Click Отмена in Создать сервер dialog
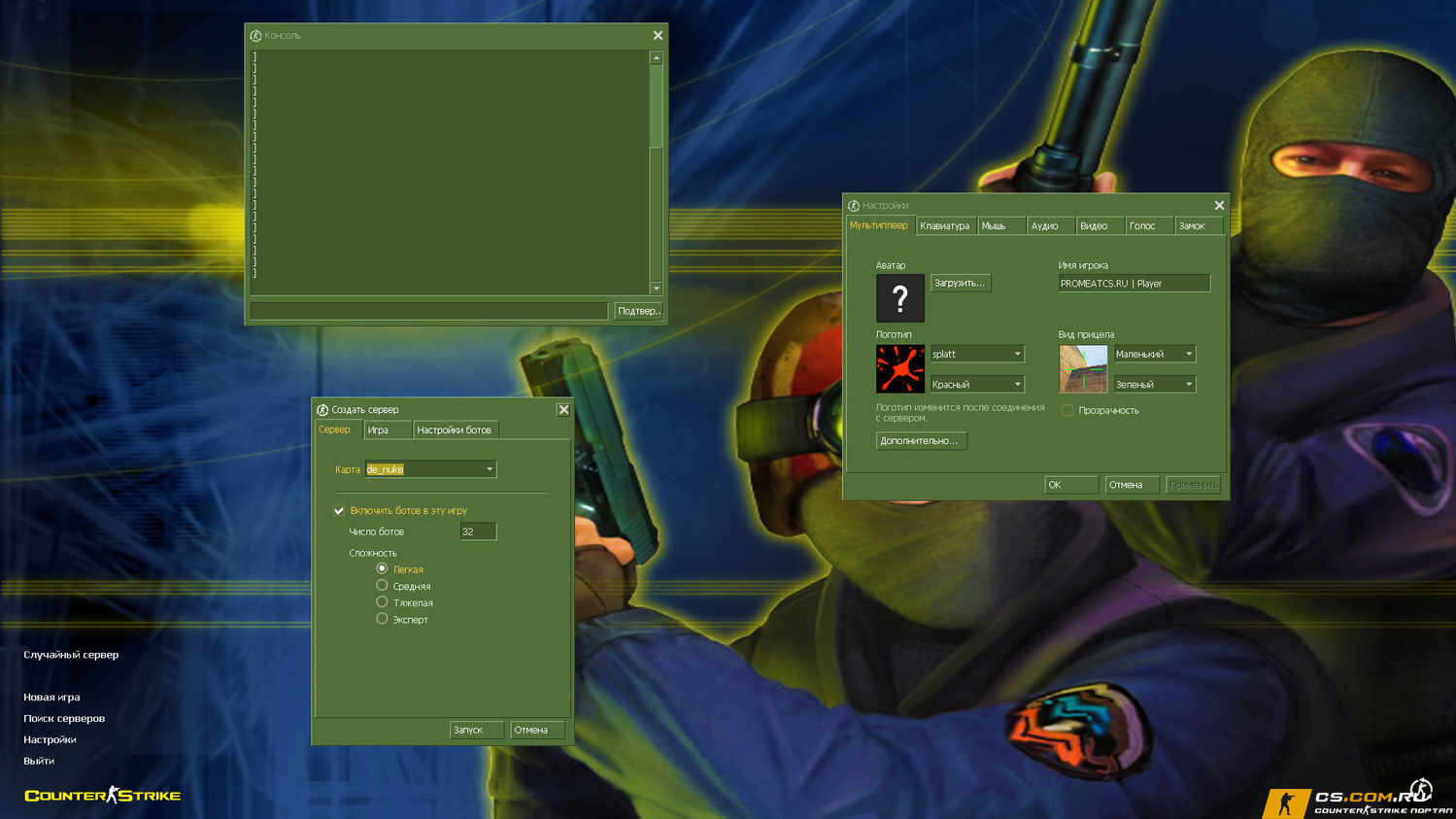The width and height of the screenshot is (1456, 819). [537, 731]
